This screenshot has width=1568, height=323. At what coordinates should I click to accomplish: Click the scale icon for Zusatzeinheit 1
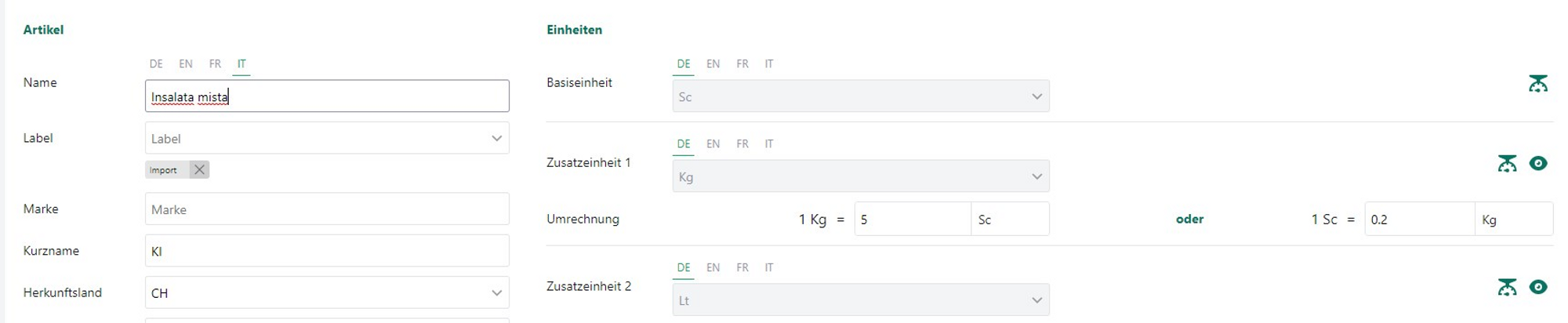[1507, 163]
